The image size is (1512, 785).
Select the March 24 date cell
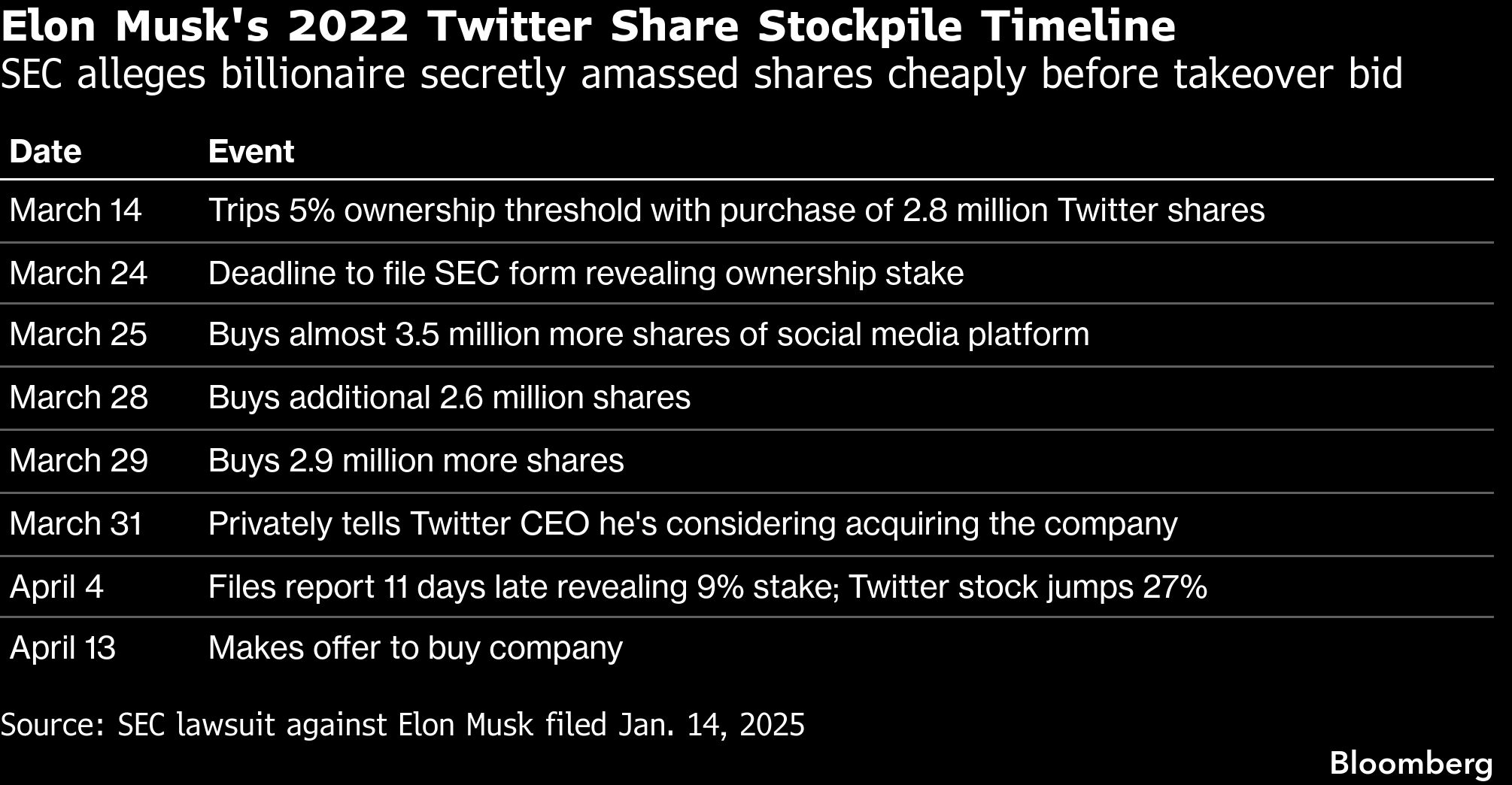pos(78,273)
